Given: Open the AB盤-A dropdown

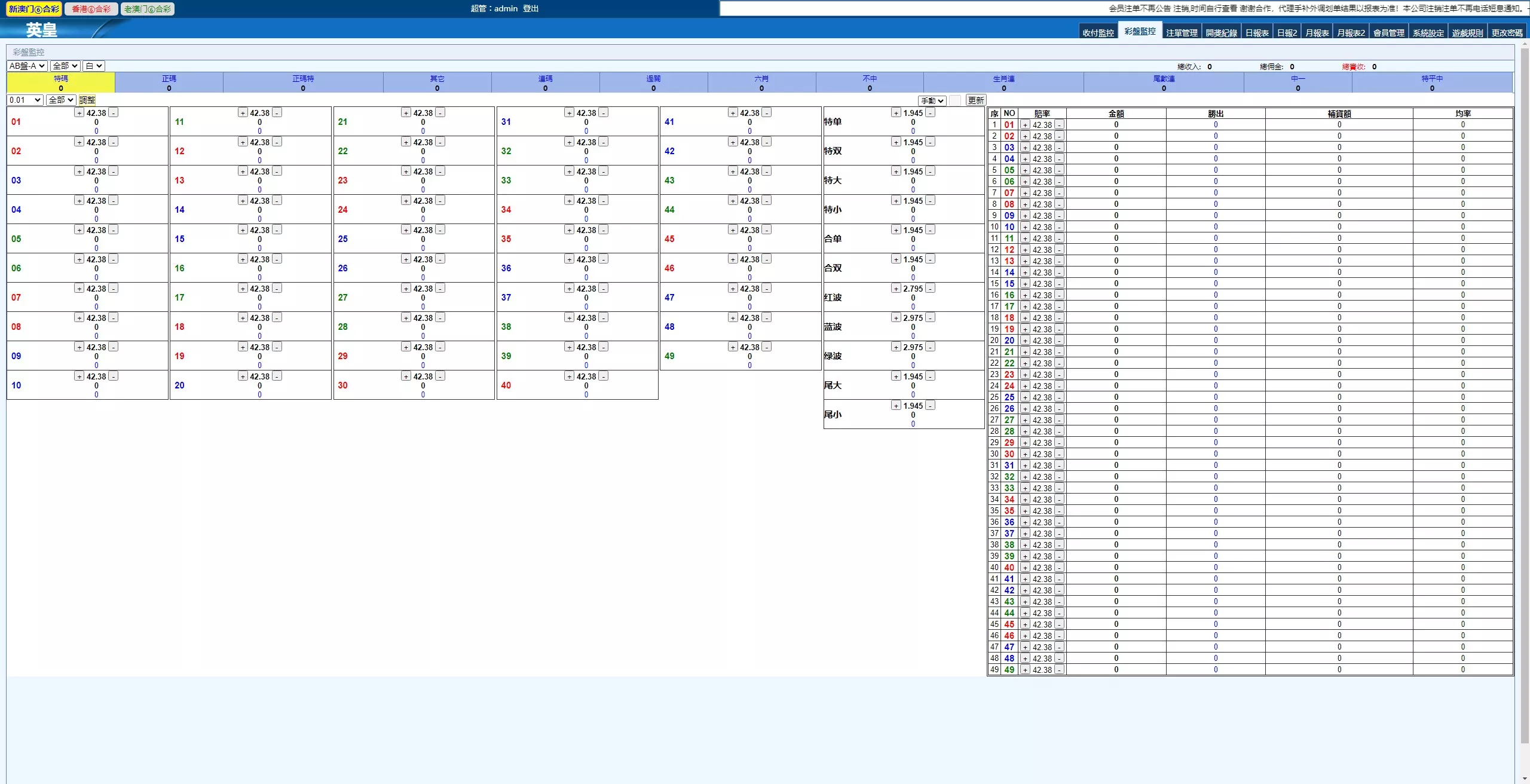Looking at the screenshot, I should 27,66.
